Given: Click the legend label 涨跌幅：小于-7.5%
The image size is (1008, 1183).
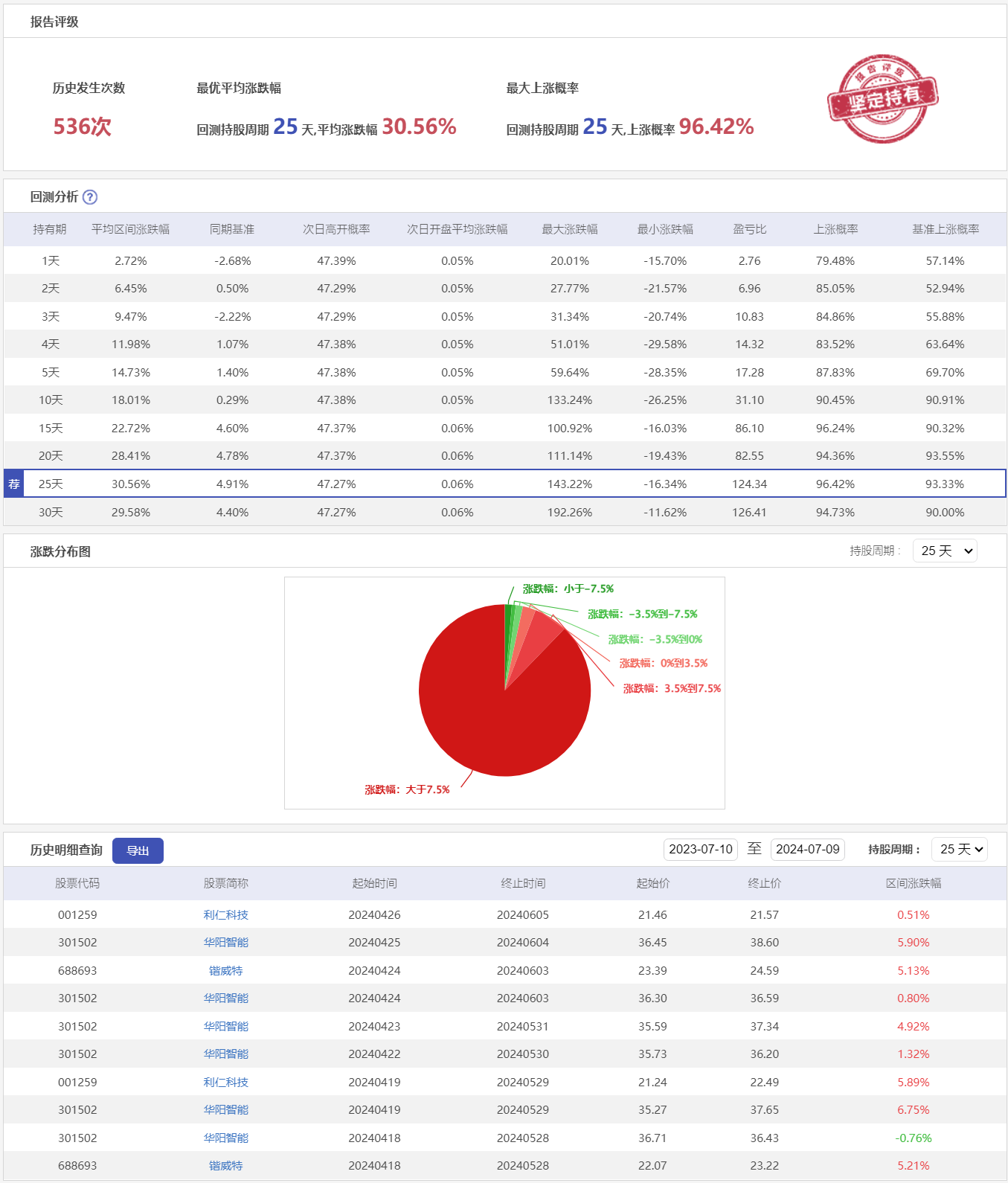Looking at the screenshot, I should [x=568, y=589].
